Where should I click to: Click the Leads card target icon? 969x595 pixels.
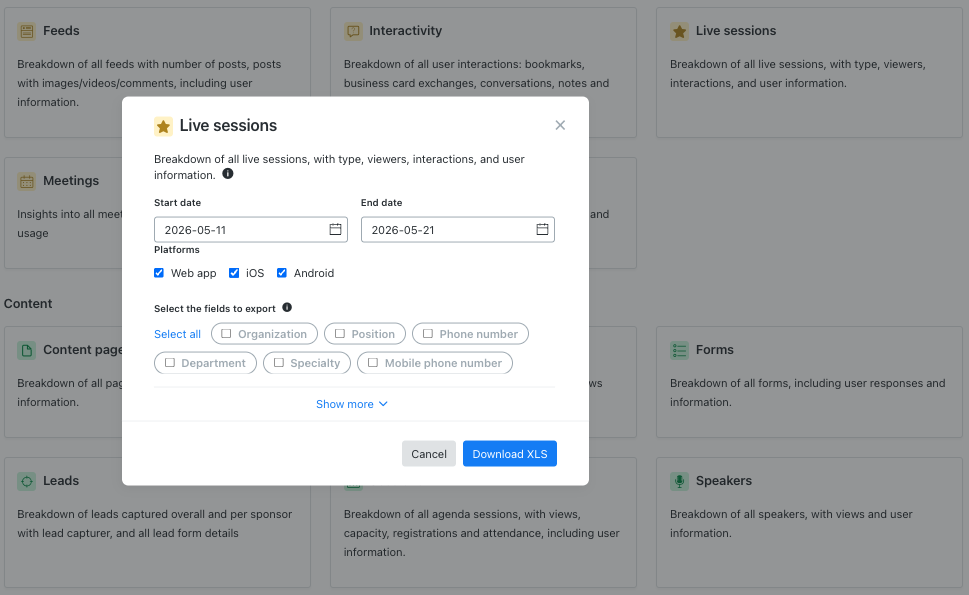coord(27,481)
